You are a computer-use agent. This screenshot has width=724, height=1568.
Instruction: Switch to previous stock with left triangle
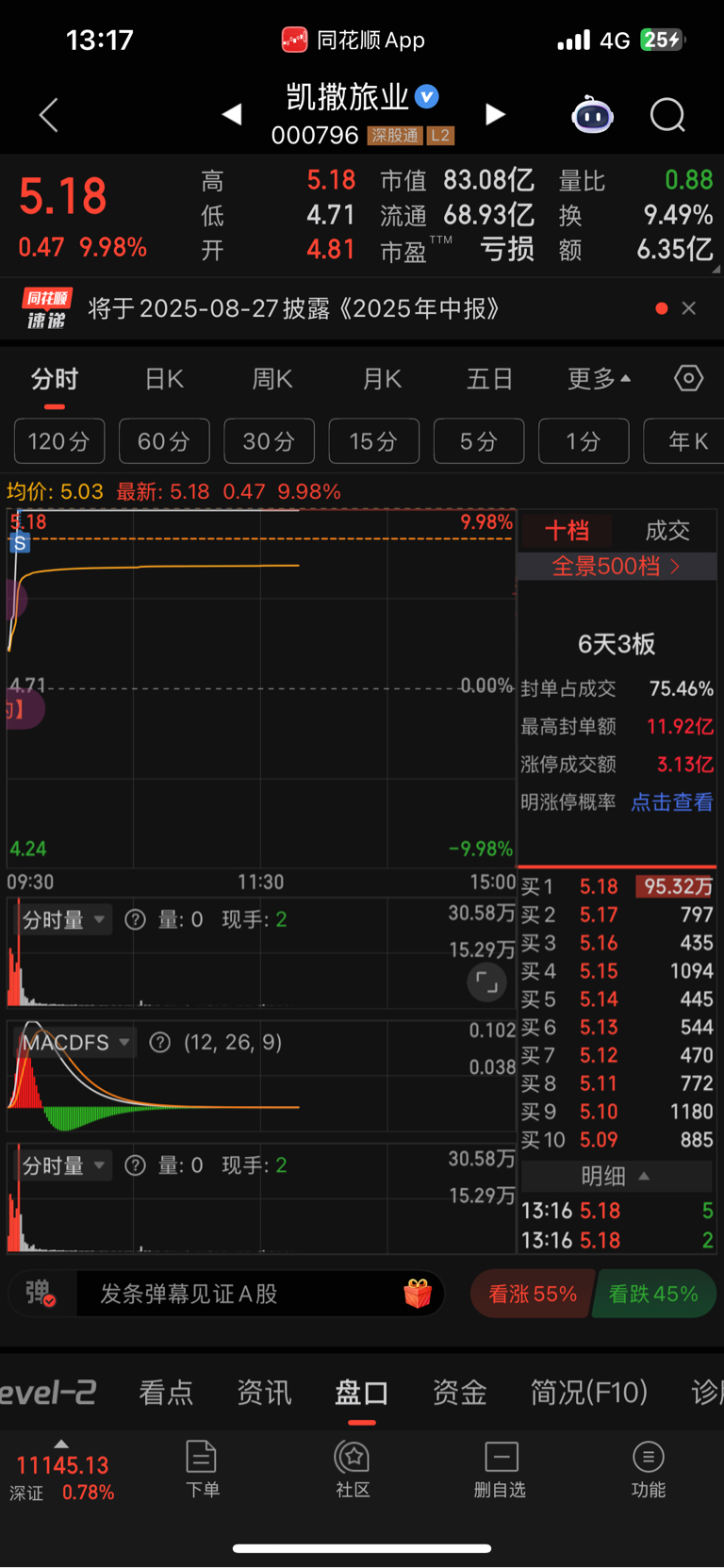[x=232, y=115]
